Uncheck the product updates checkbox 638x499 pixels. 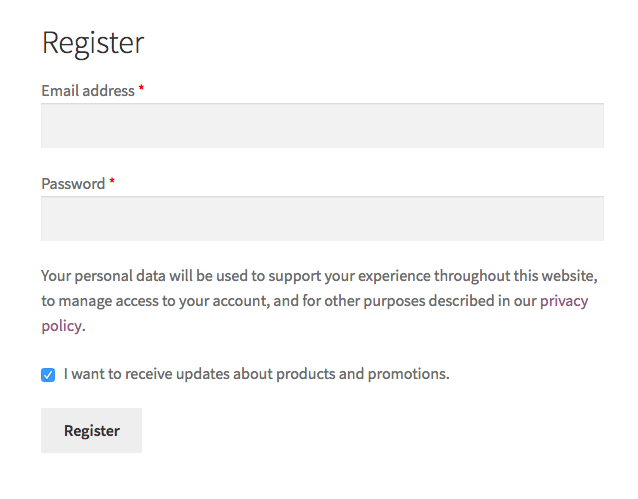pyautogui.click(x=48, y=375)
